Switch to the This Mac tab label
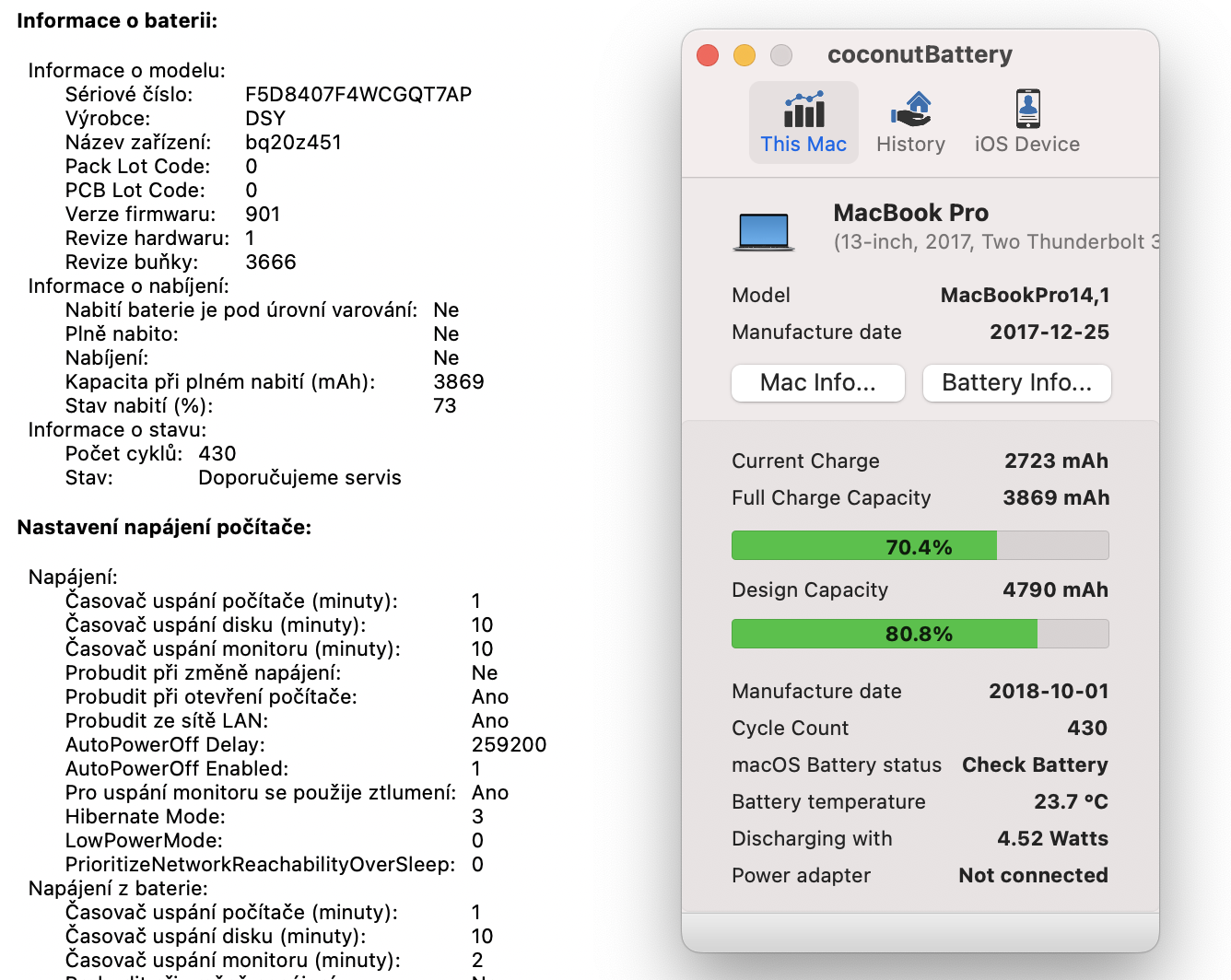 803,145
